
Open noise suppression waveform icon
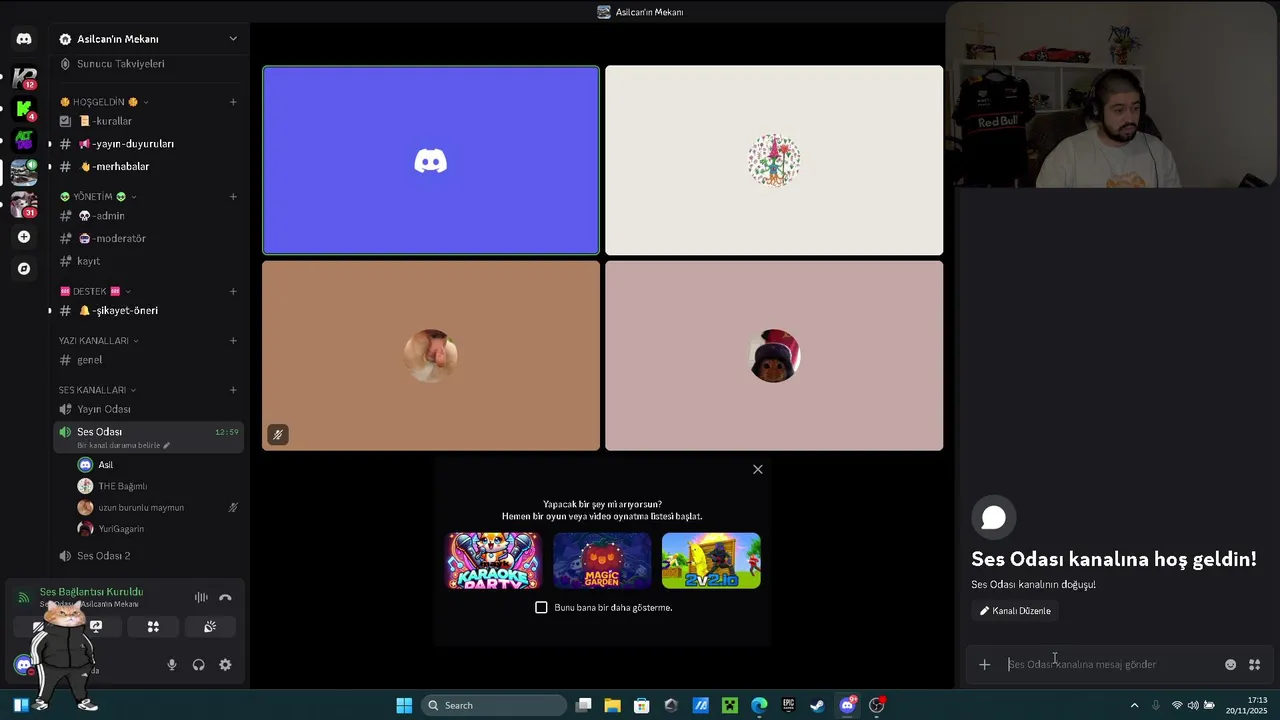(201, 598)
